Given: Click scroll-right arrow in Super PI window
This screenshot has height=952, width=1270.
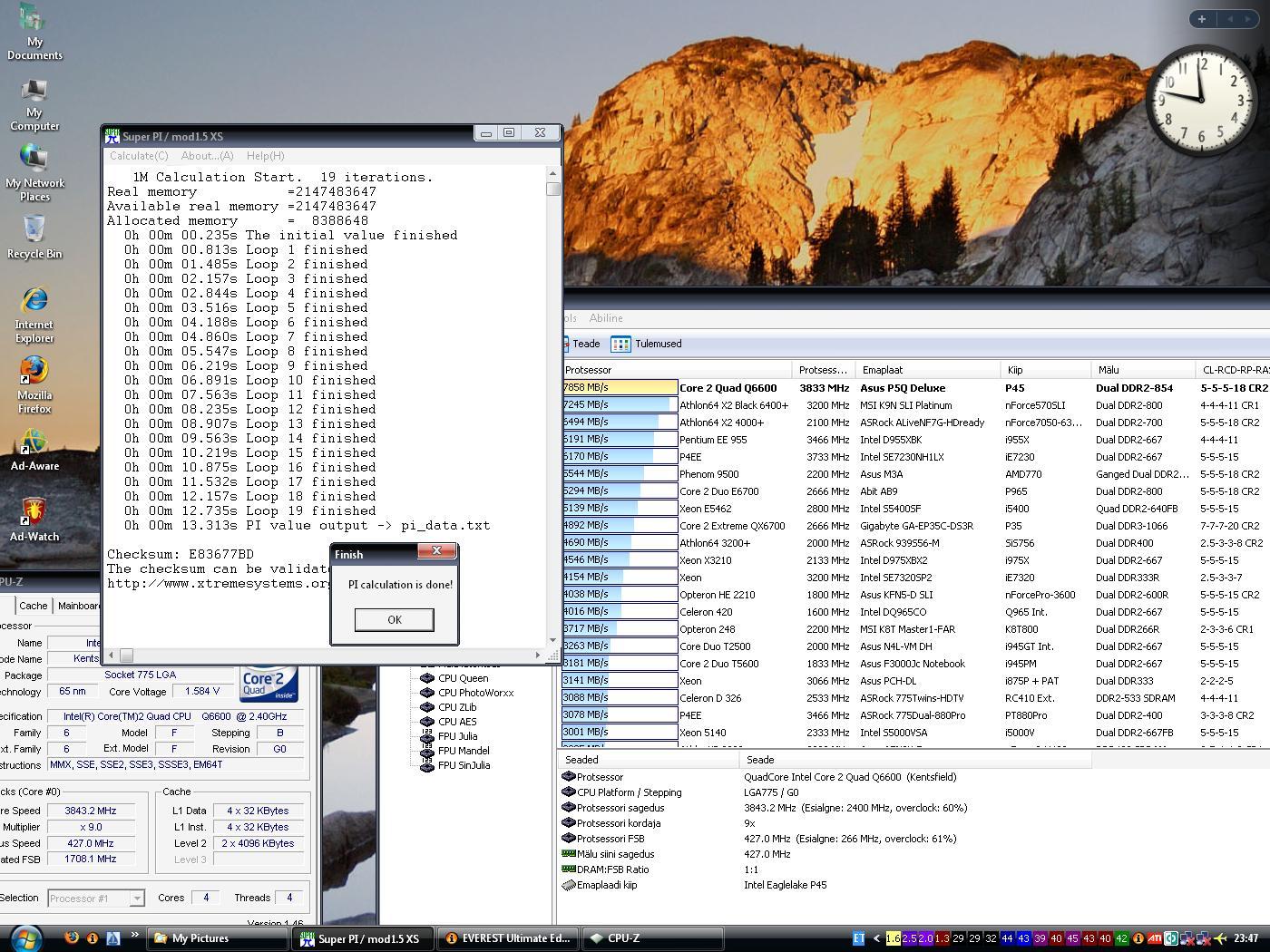Looking at the screenshot, I should pyautogui.click(x=538, y=655).
